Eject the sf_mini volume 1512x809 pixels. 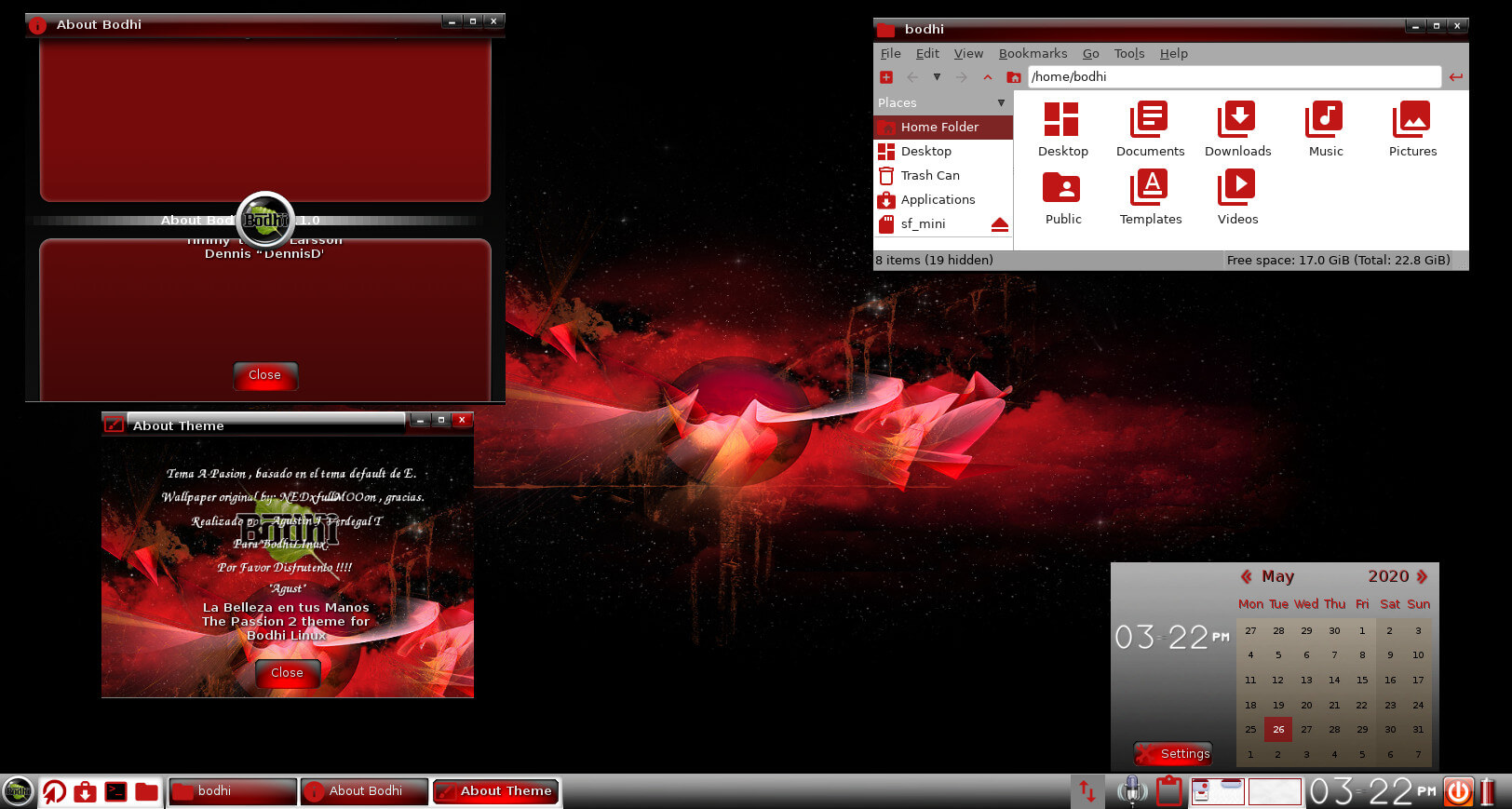click(x=1000, y=224)
